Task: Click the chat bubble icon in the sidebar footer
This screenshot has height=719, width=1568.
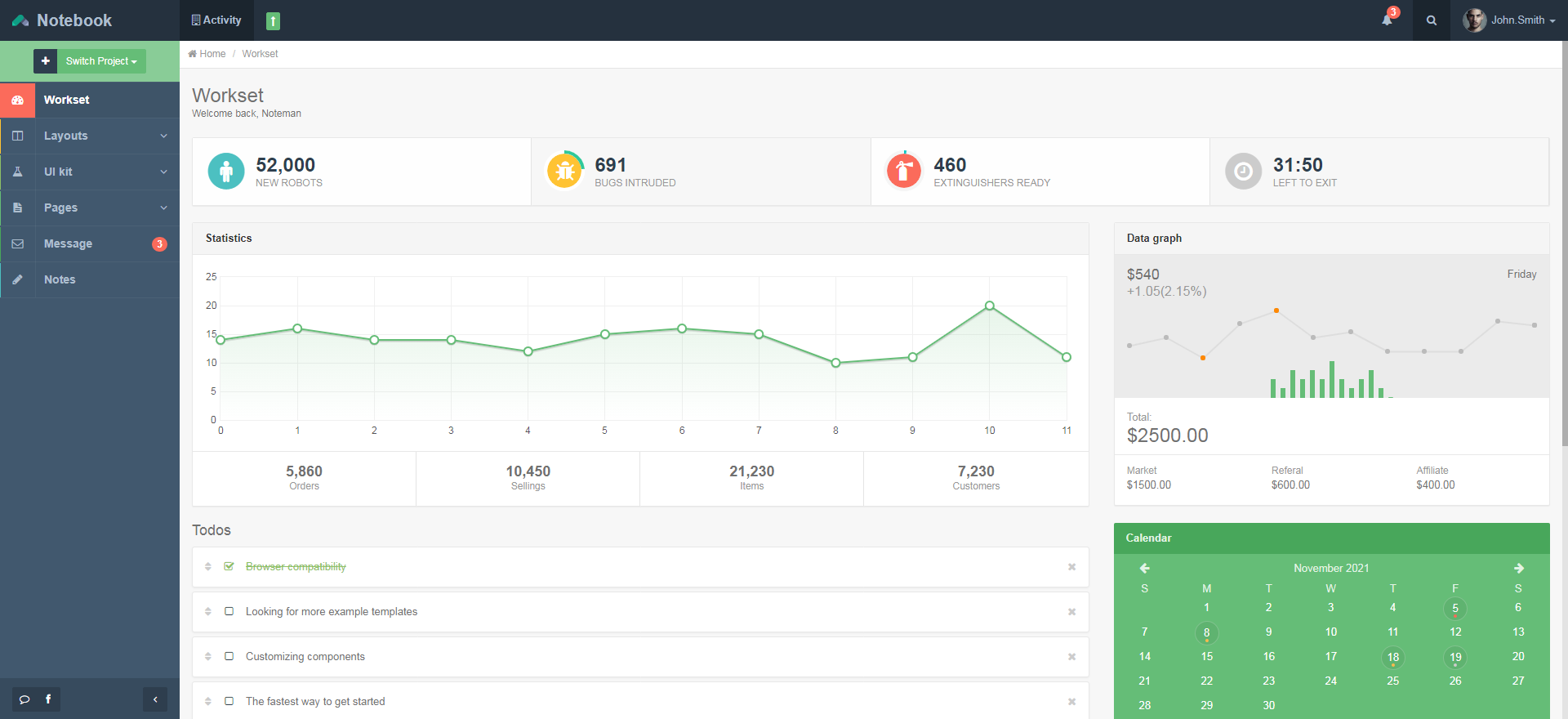Action: point(24,699)
